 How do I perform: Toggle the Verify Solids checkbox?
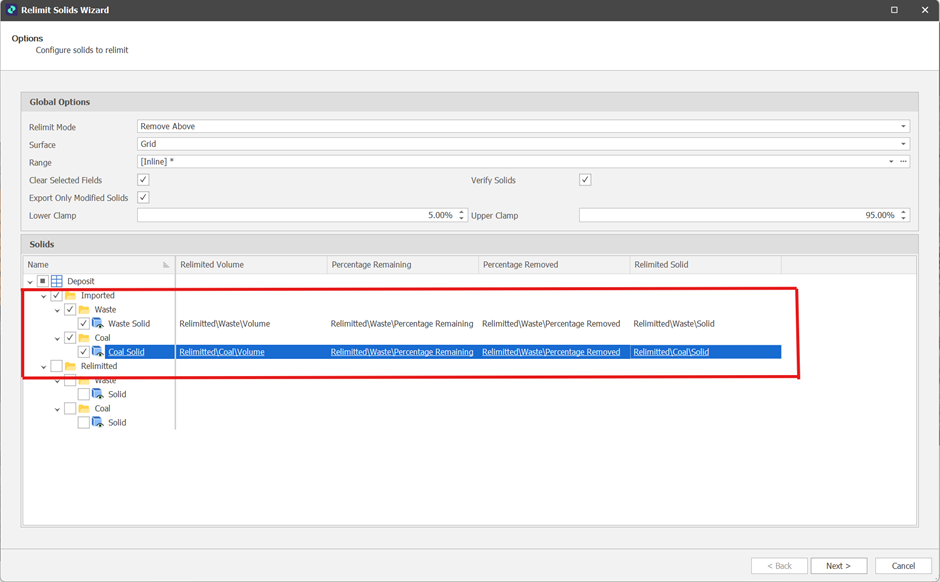(x=585, y=180)
